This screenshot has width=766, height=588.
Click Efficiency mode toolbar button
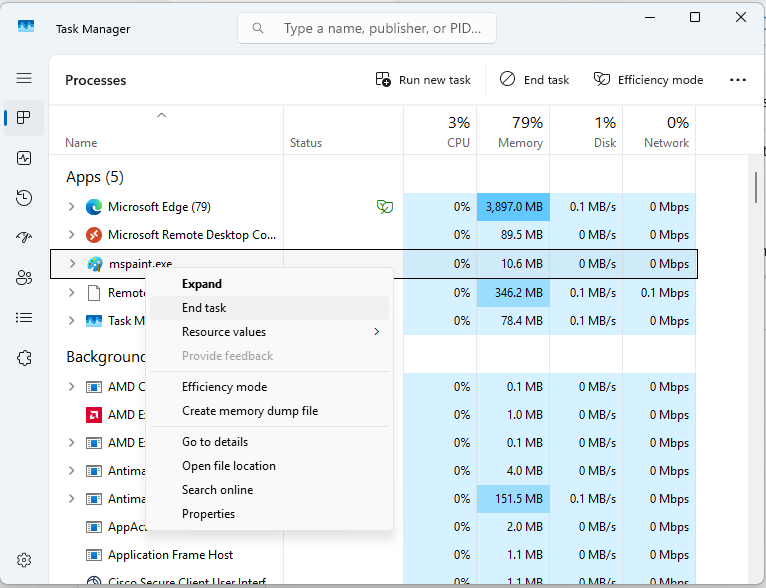point(648,80)
